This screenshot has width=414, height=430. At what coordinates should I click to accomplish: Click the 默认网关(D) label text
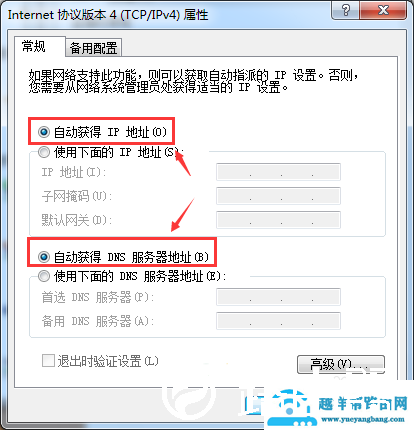76,220
